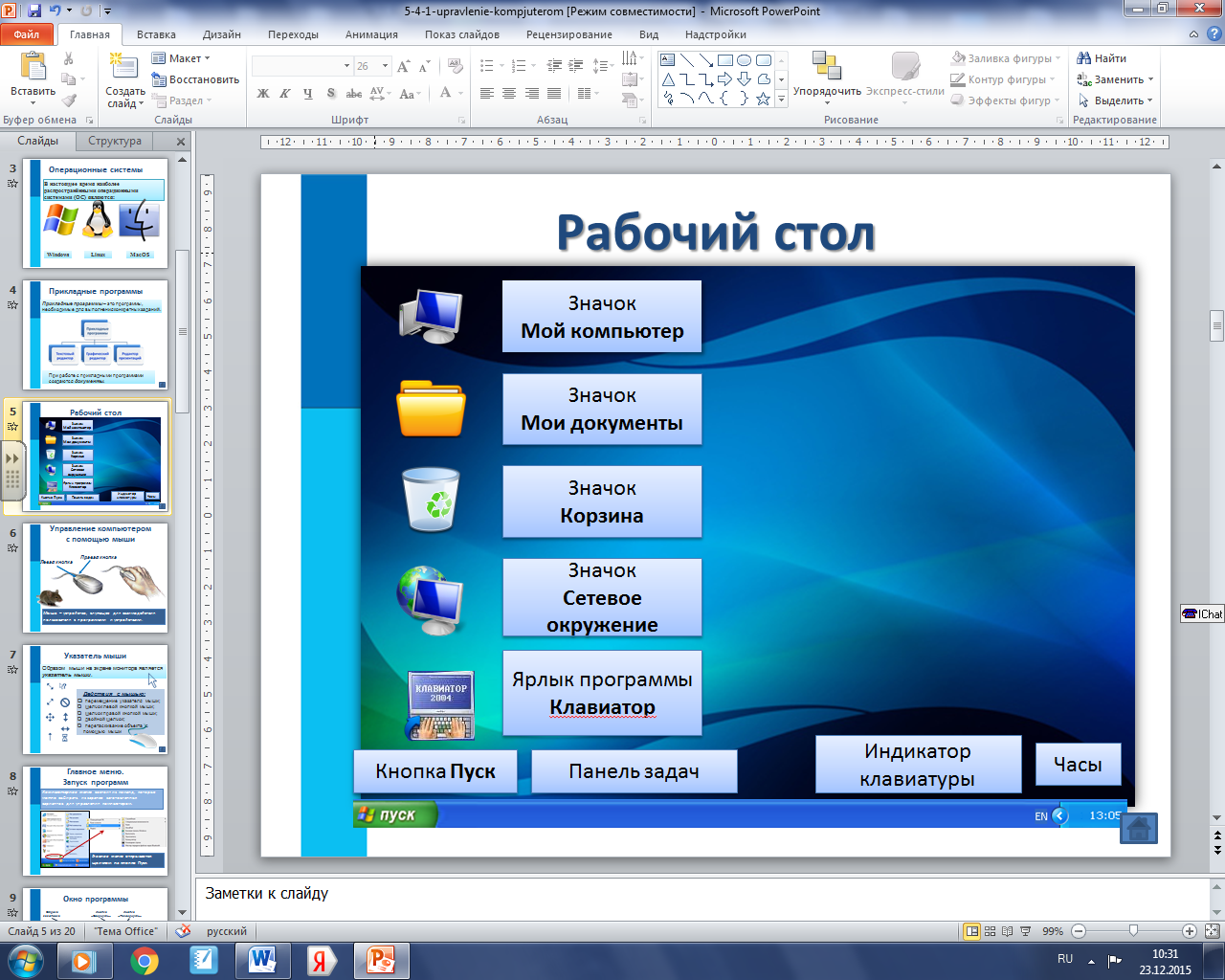Screen dimensions: 1225x980
Task: Switch to slide sorter view in status bar
Action: 991,930
